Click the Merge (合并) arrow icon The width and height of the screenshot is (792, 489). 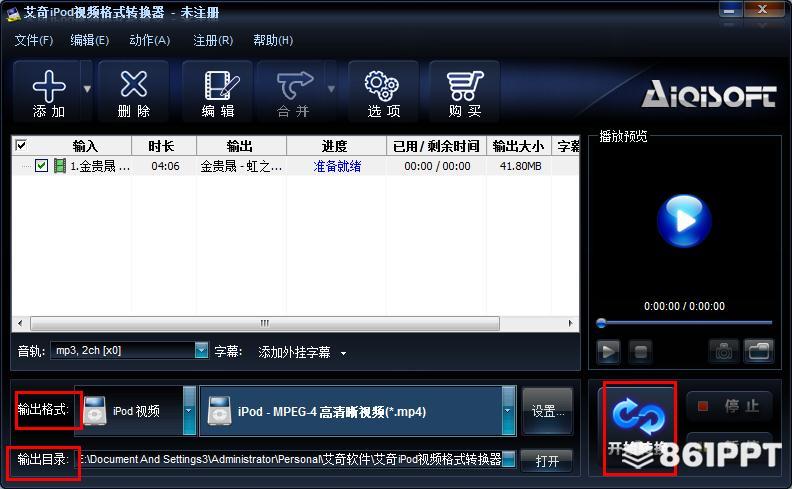[295, 85]
